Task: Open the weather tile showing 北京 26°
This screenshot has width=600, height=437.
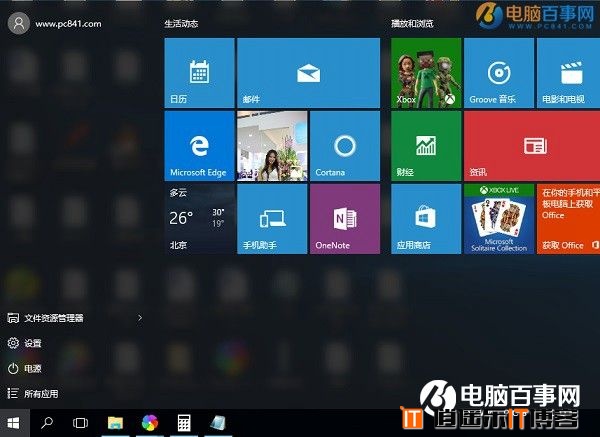Action: click(199, 219)
